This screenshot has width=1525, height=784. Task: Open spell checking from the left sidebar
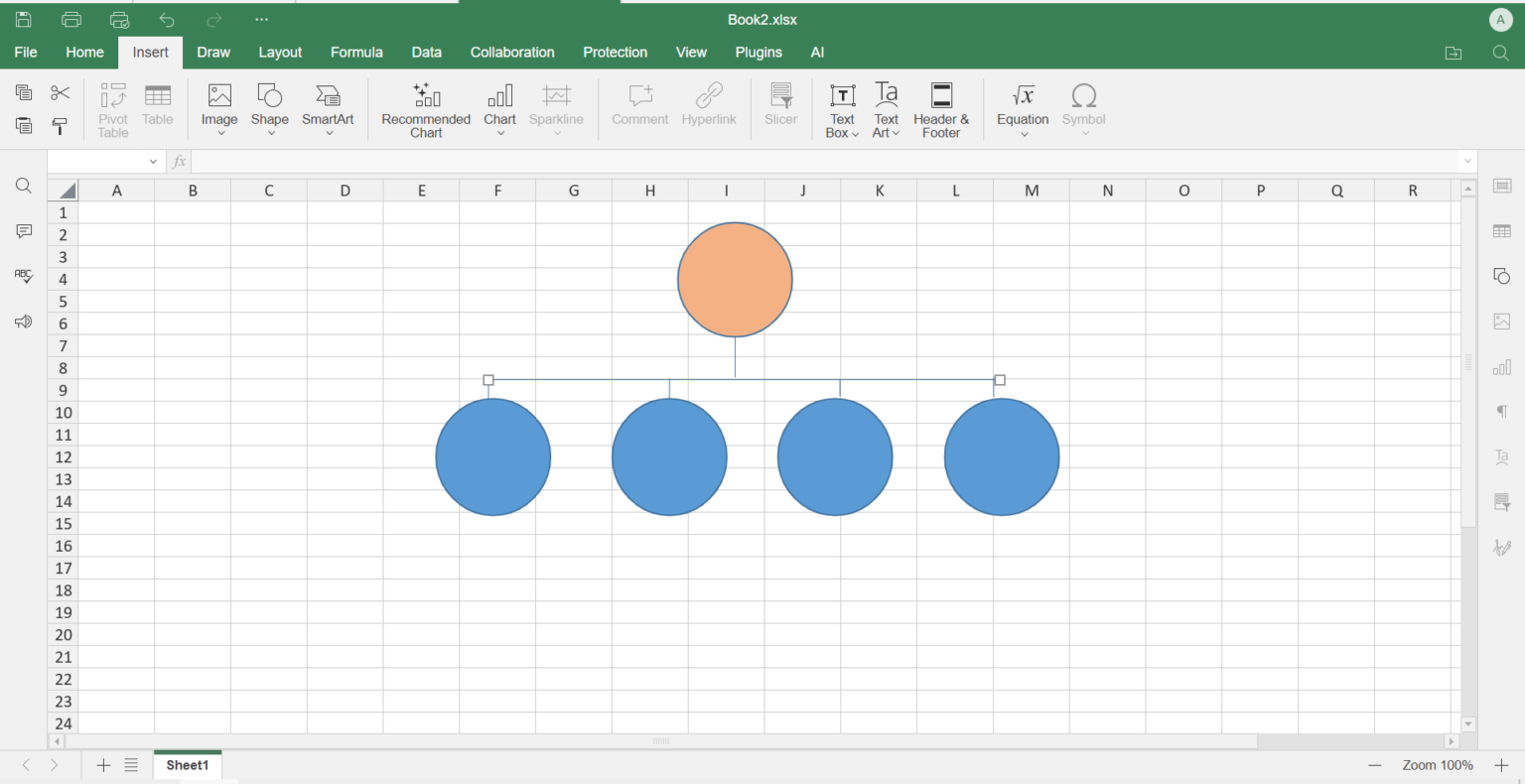click(x=23, y=276)
